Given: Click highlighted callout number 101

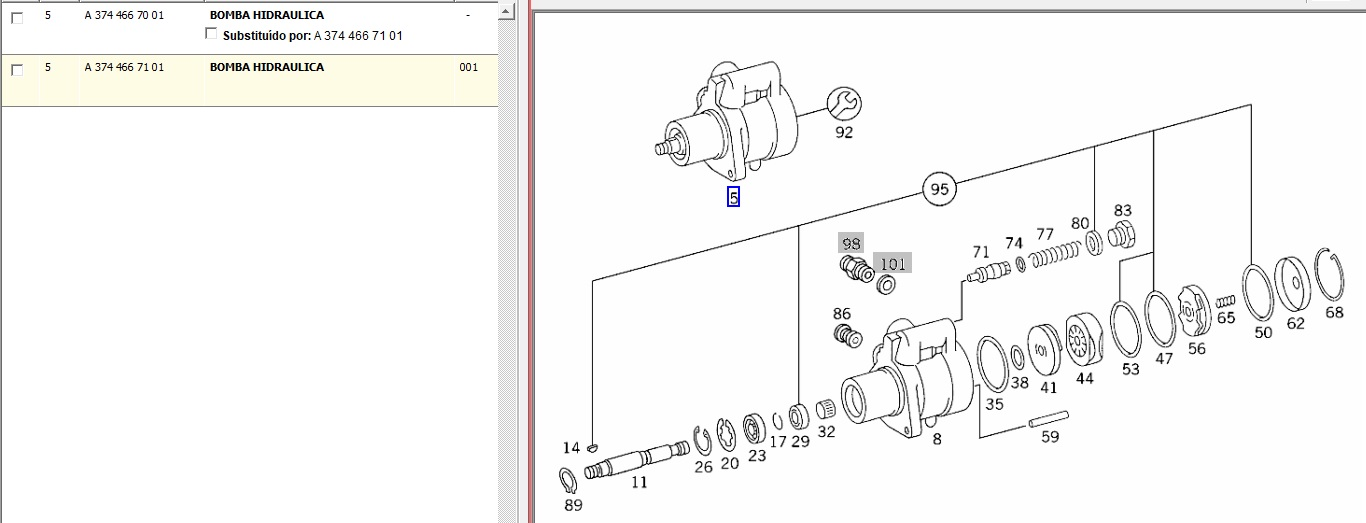Looking at the screenshot, I should click(892, 264).
